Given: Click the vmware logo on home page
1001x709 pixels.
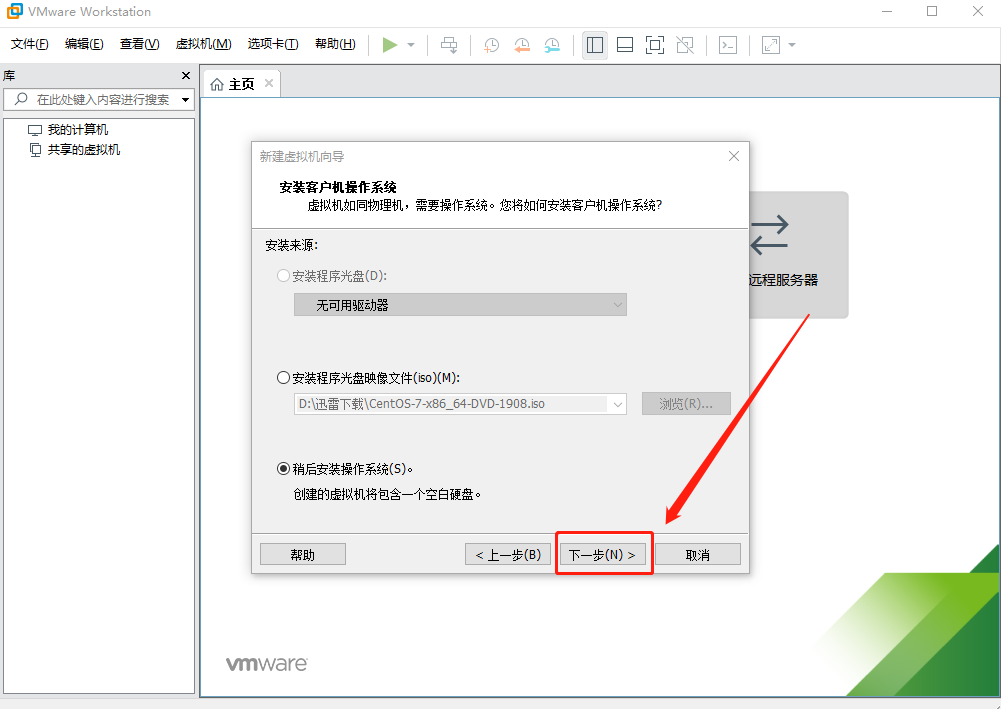Looking at the screenshot, I should (267, 664).
